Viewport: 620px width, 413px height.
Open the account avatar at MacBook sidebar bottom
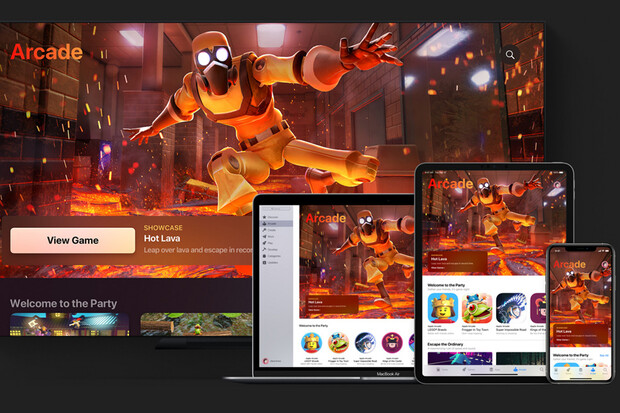(x=266, y=361)
